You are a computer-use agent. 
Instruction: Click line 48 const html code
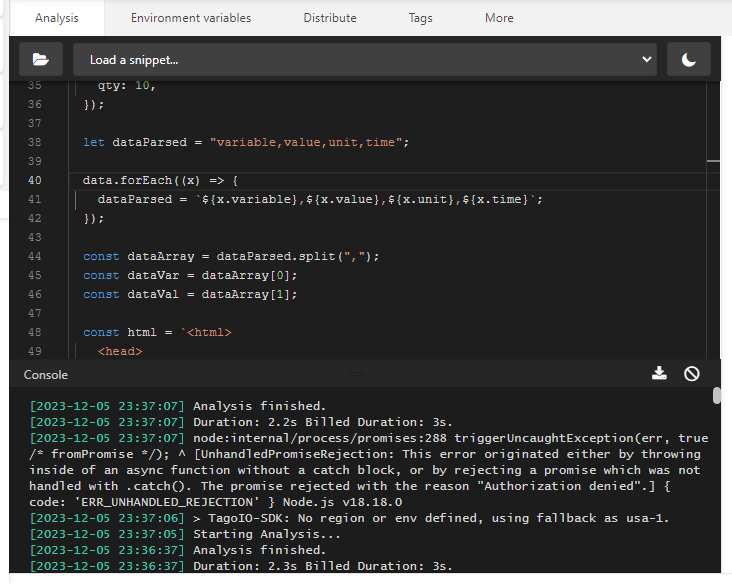(x=157, y=332)
